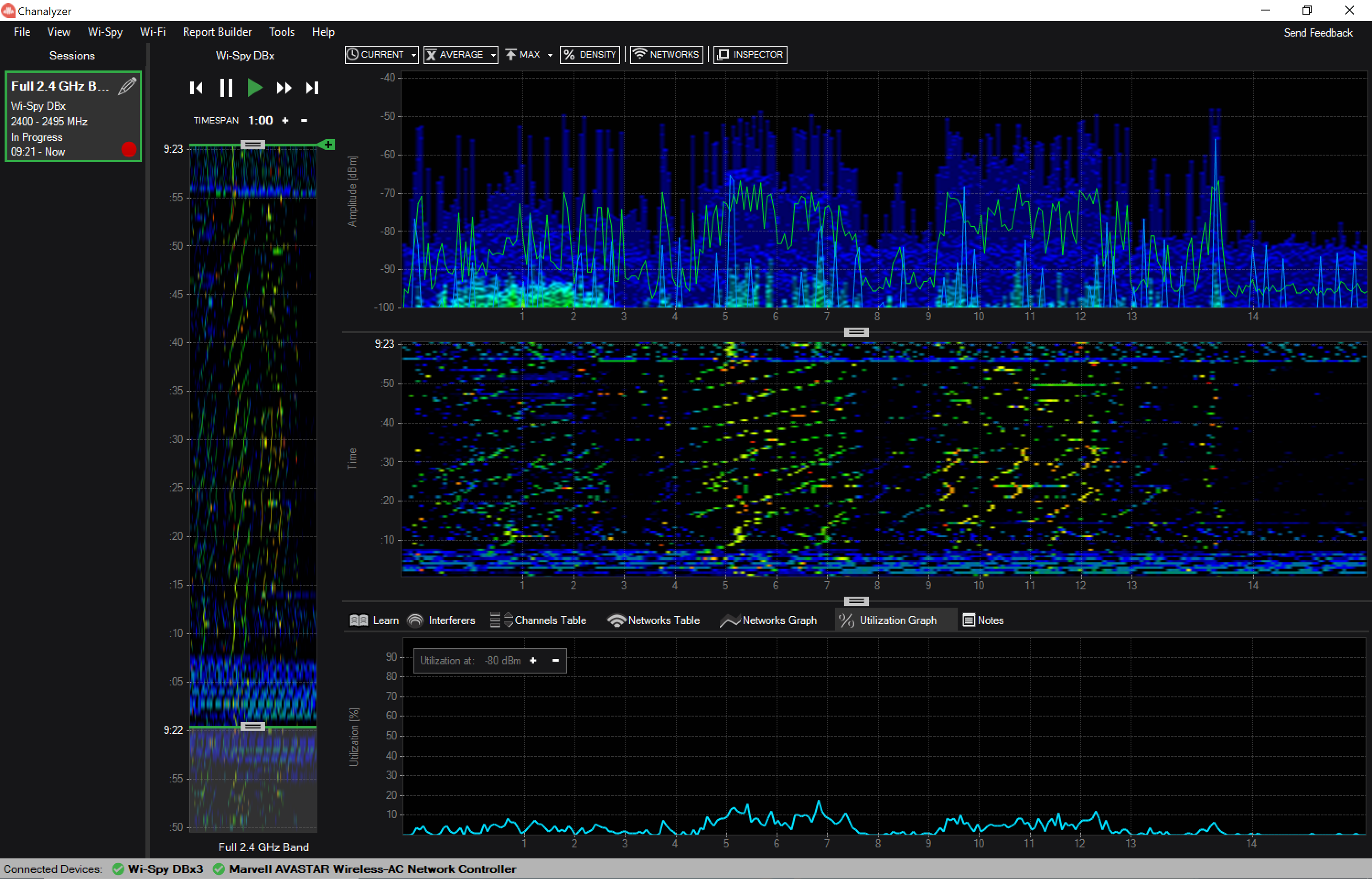Pause the live capture playback
Image resolution: width=1372 pixels, height=879 pixels.
tap(226, 88)
